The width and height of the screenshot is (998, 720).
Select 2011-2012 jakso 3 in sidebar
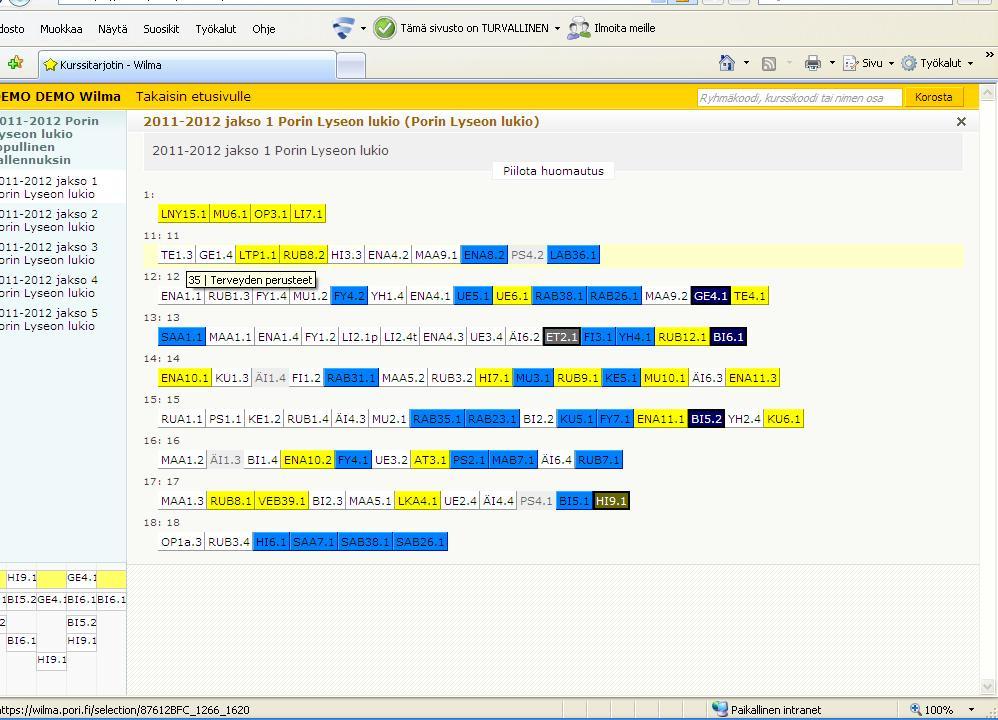[x=48, y=253]
